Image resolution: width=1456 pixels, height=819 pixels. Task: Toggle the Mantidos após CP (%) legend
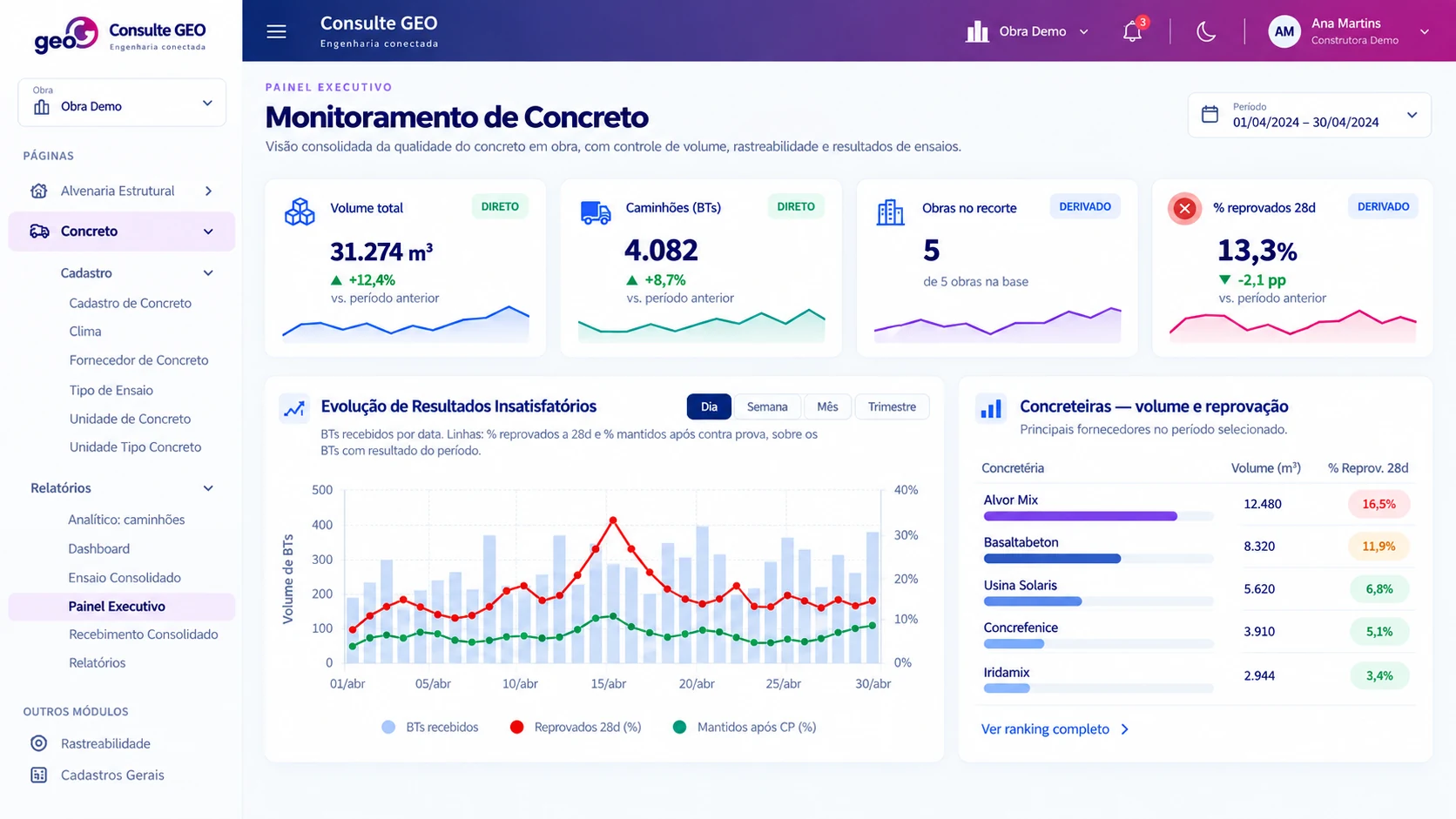[x=745, y=727]
